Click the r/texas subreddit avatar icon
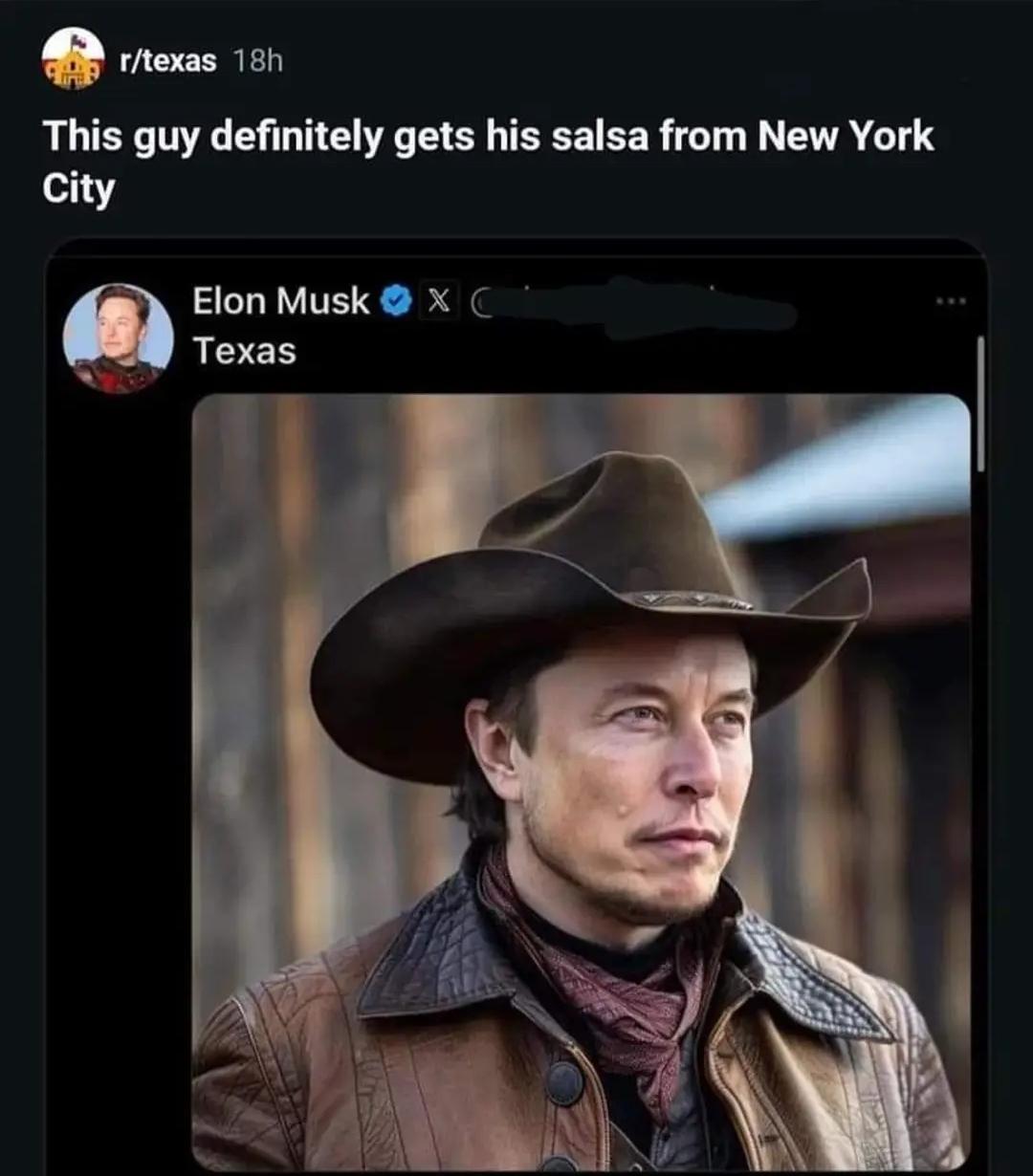 point(73,59)
